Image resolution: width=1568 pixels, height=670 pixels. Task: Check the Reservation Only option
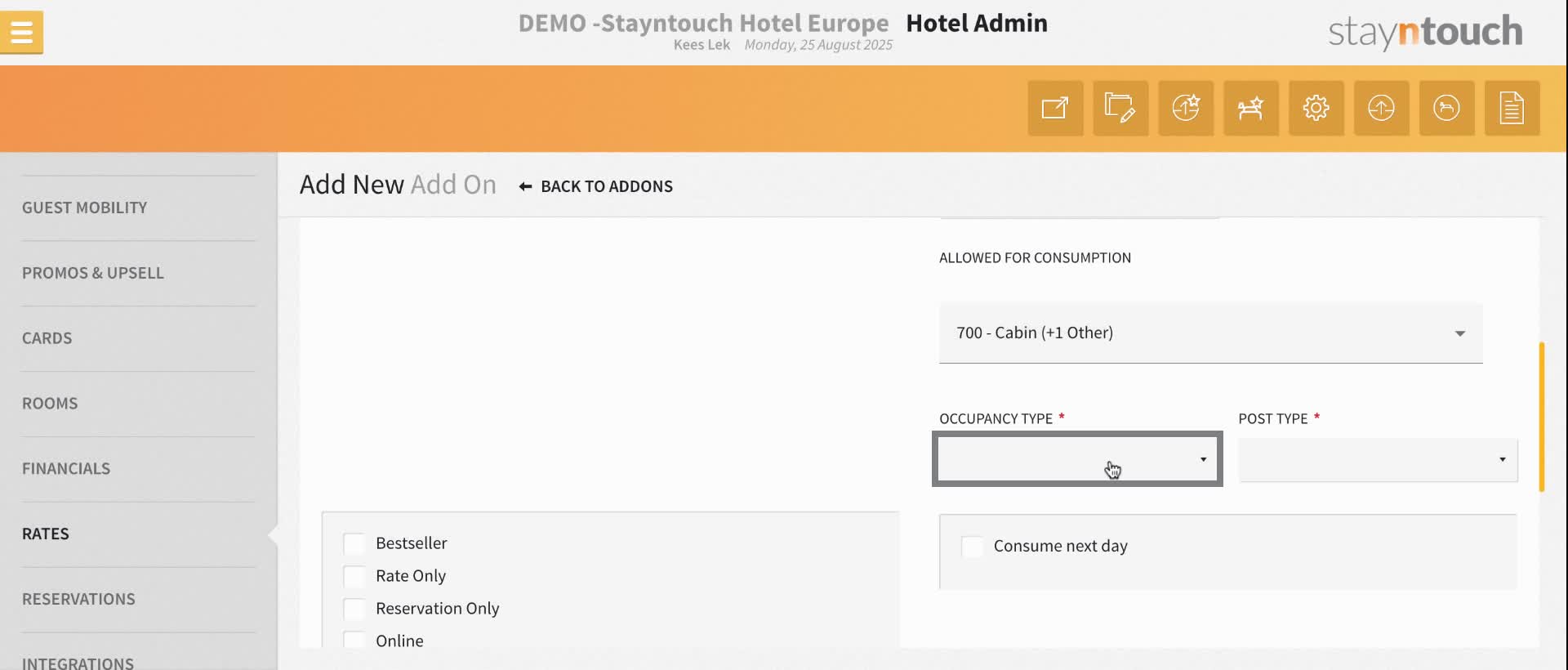tap(354, 609)
